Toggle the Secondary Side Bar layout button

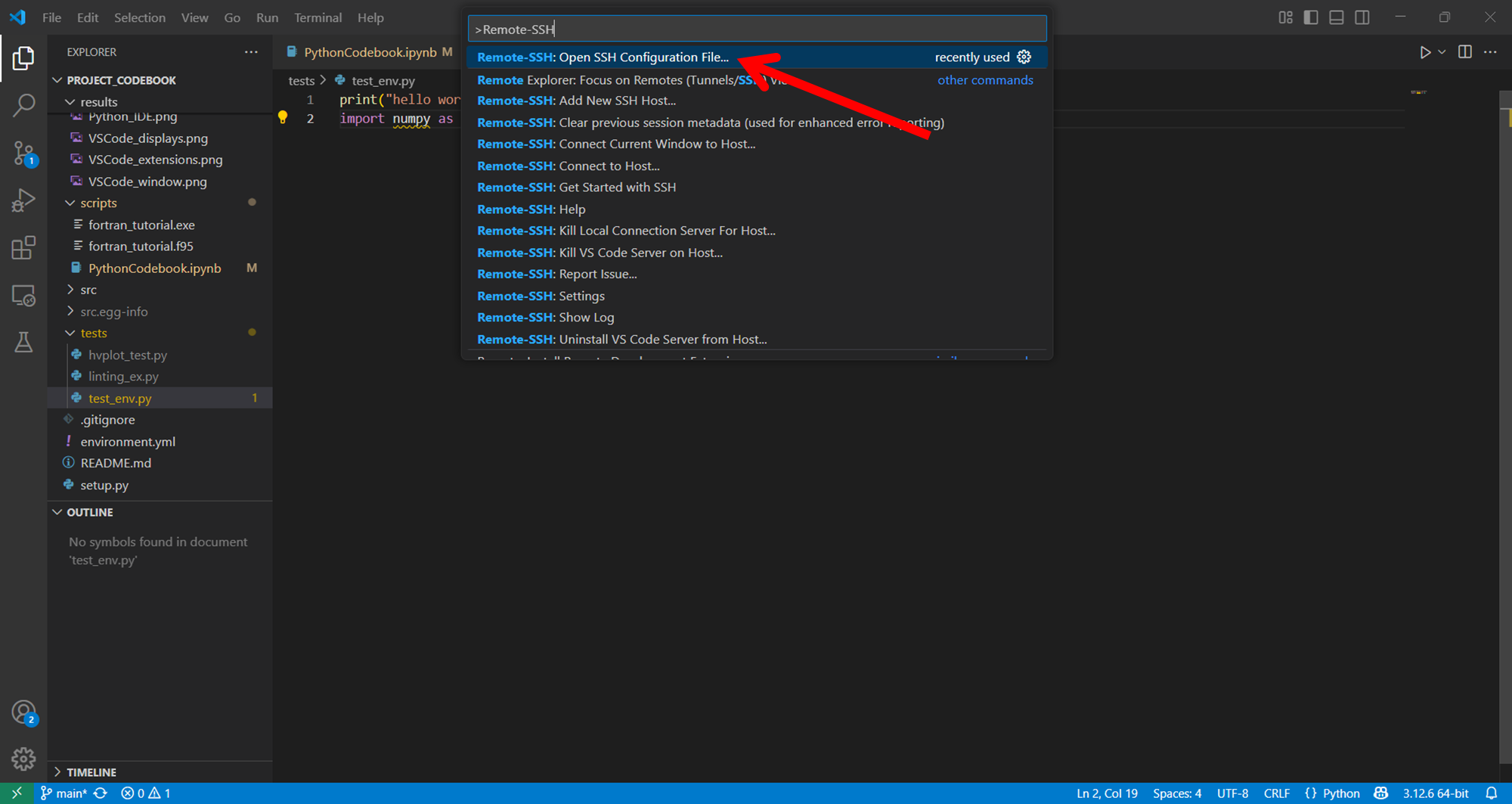point(1362,17)
